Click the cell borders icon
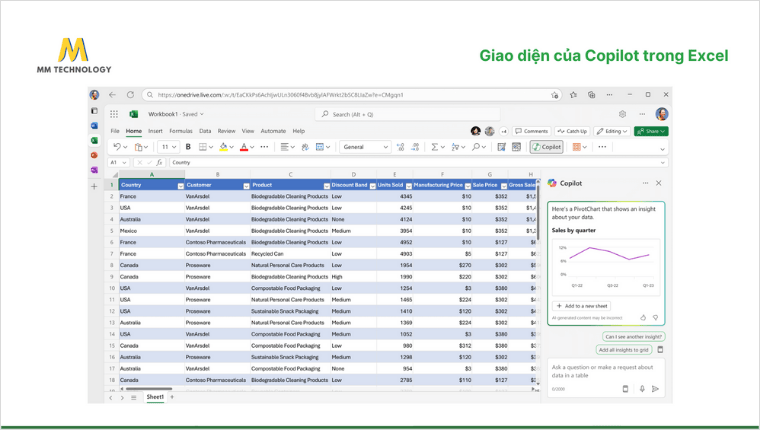 [x=203, y=147]
